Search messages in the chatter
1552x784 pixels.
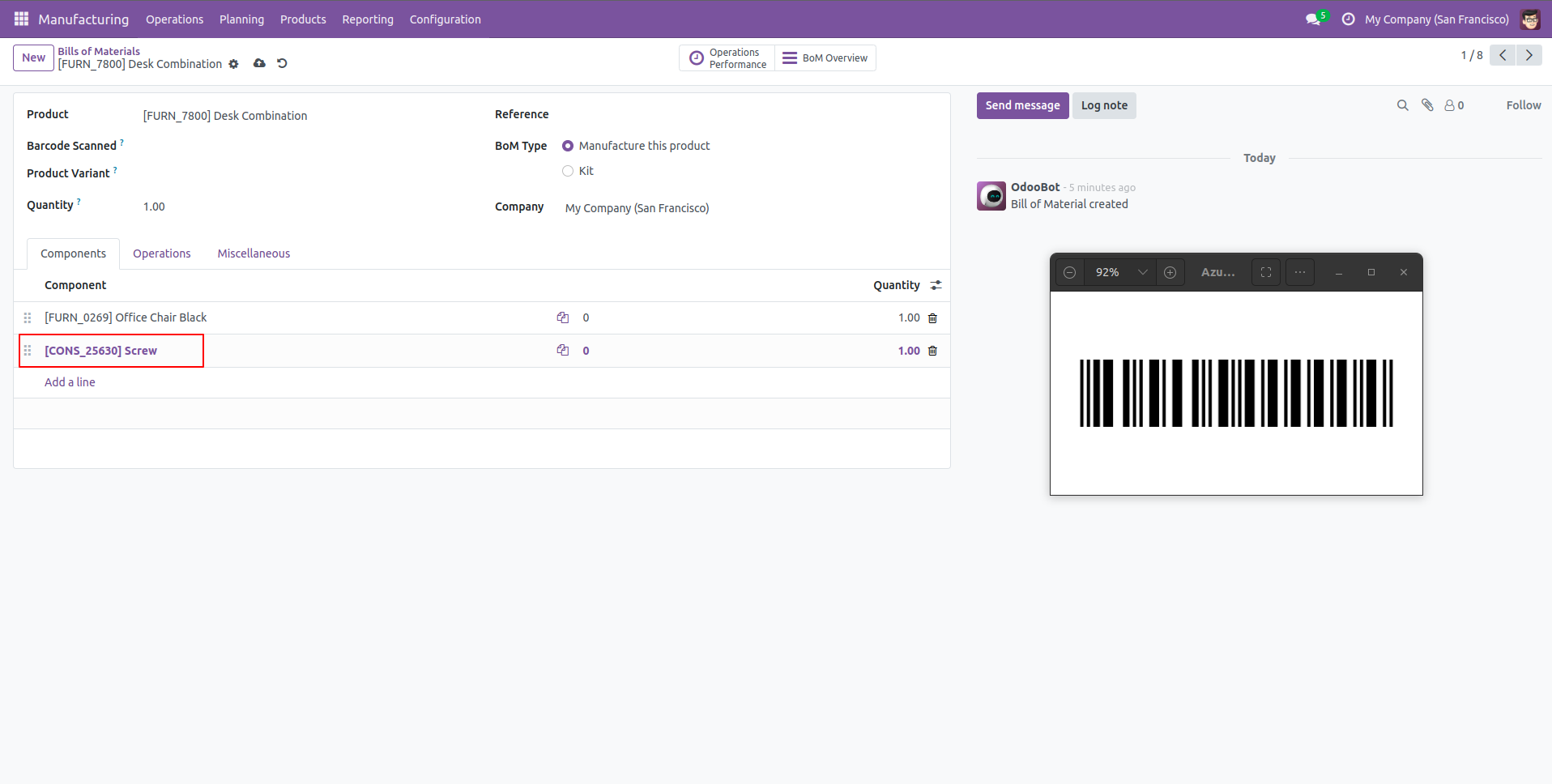(x=1403, y=105)
